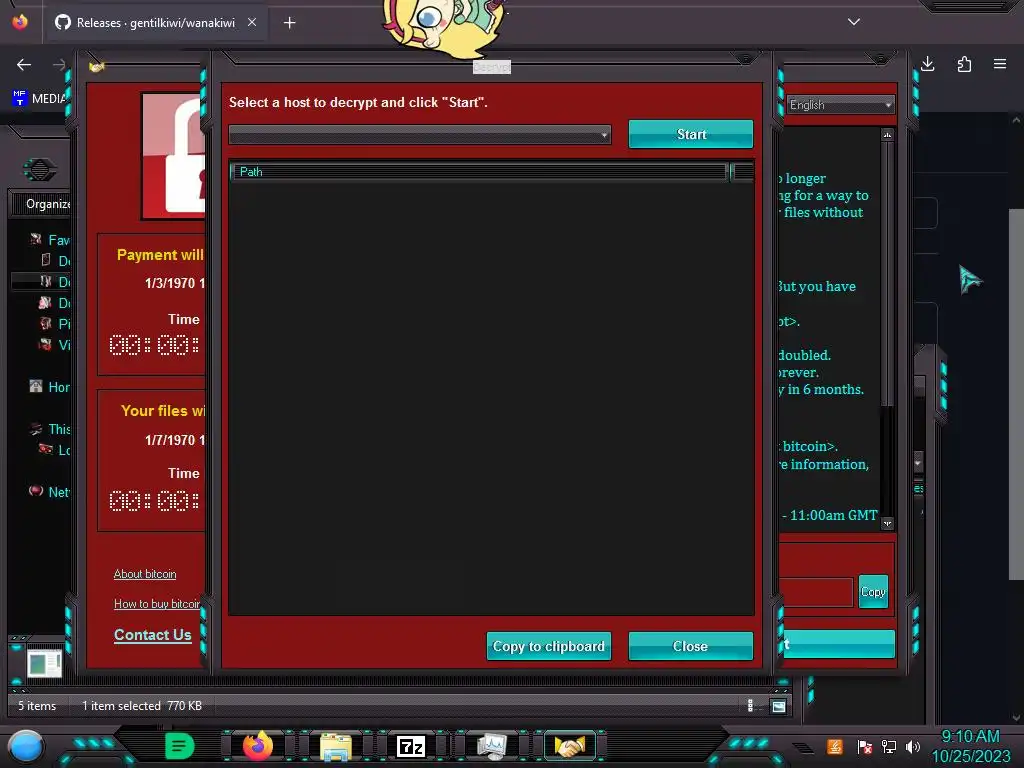Click the MEDIA bookmark icon in the bookmarks bar
Screen dimensions: 1024x768
pyautogui.click(x=20, y=98)
